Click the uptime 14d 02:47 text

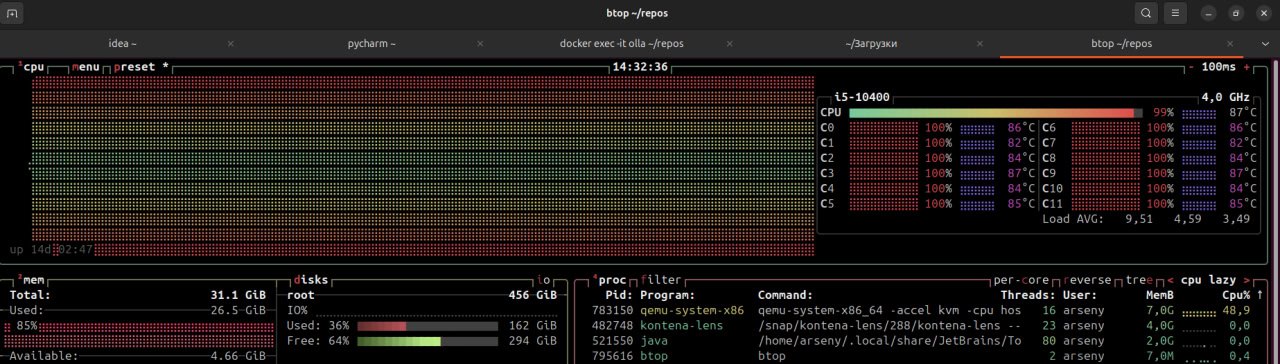coord(51,249)
